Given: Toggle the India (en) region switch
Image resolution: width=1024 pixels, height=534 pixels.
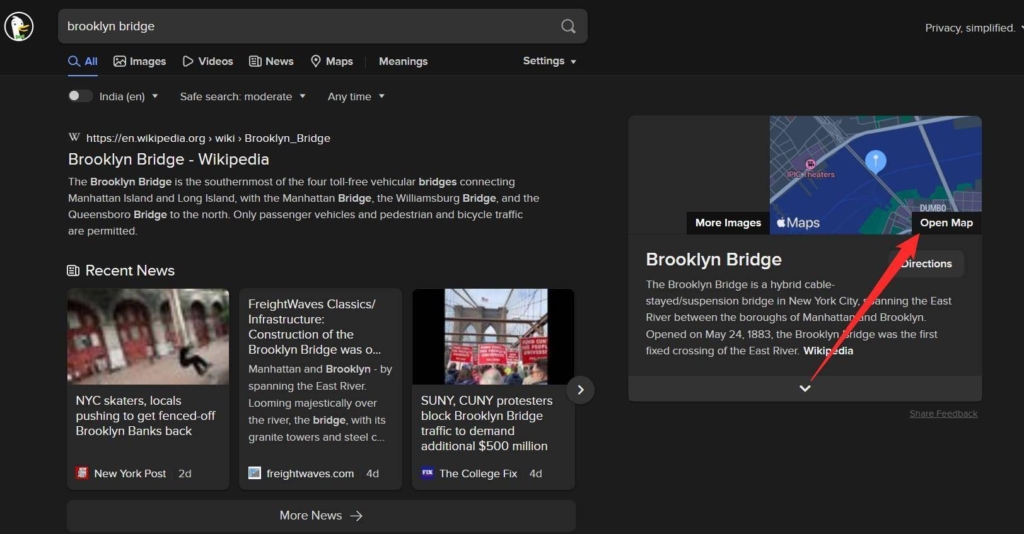Looking at the screenshot, I should pyautogui.click(x=80, y=96).
